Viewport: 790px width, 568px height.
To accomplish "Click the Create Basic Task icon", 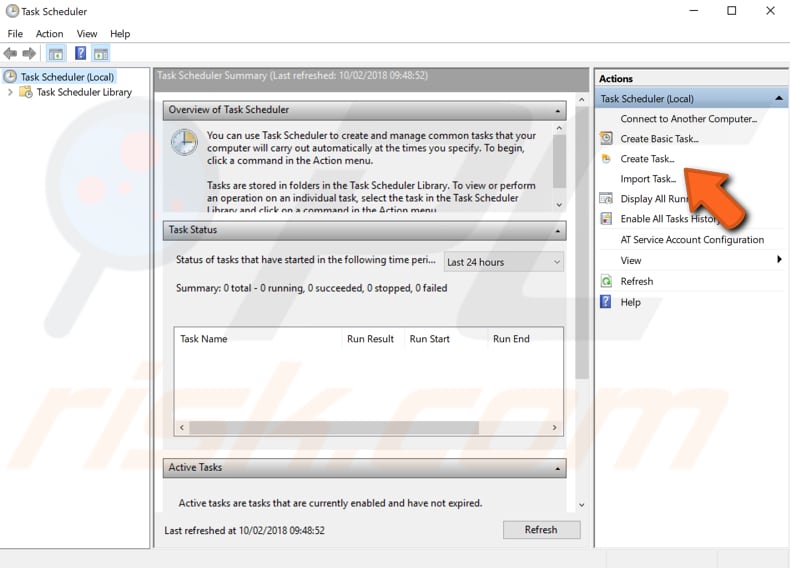I will 606,138.
